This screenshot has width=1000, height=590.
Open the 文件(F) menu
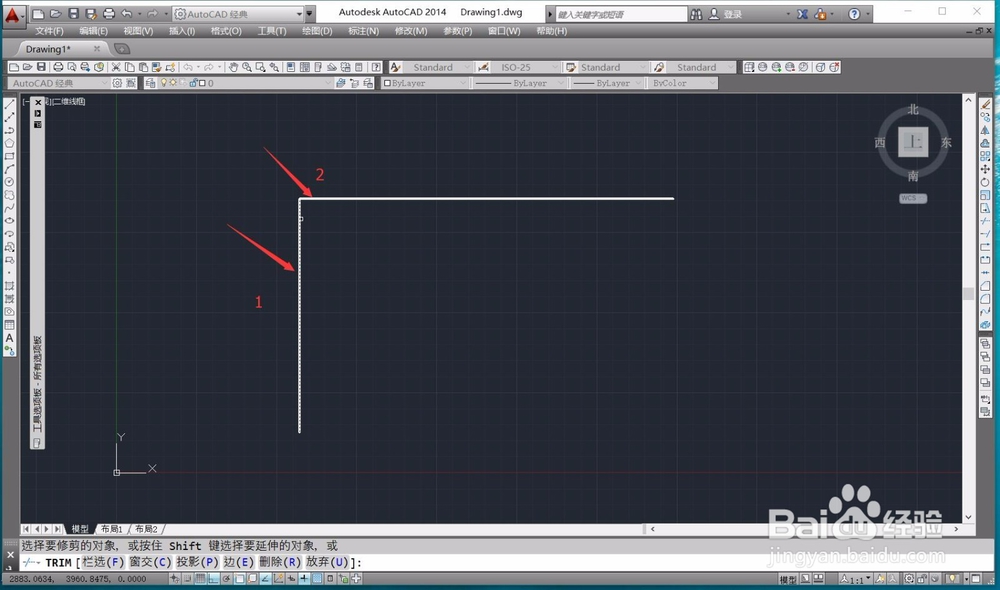(49, 31)
